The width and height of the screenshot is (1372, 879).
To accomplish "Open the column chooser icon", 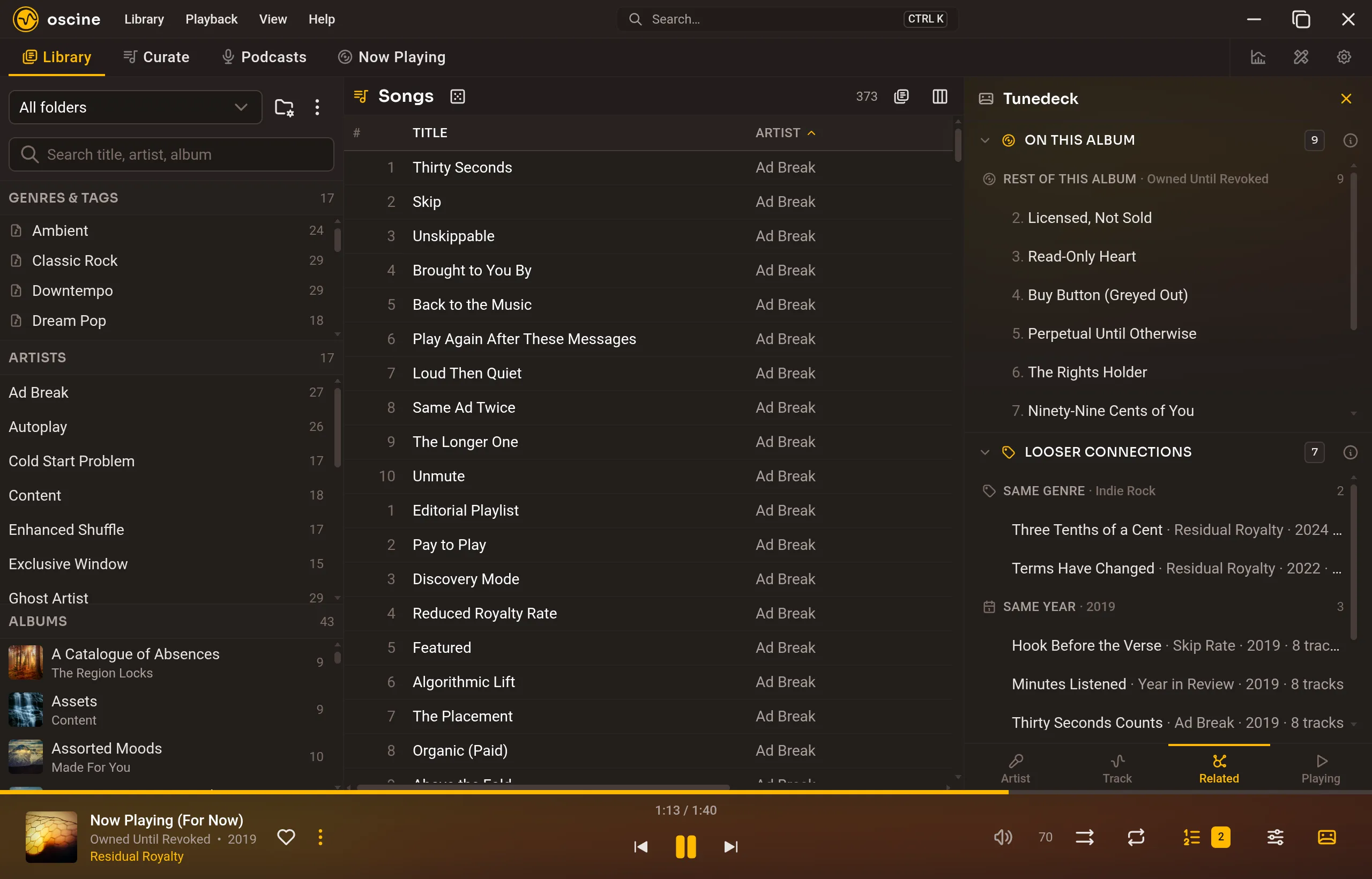I will tap(939, 96).
